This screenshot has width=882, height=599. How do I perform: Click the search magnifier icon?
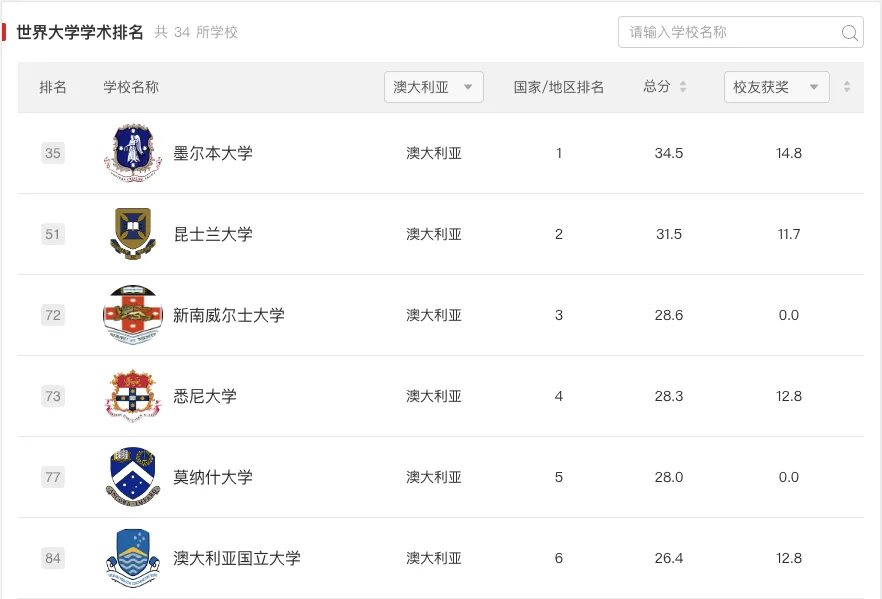[x=849, y=33]
